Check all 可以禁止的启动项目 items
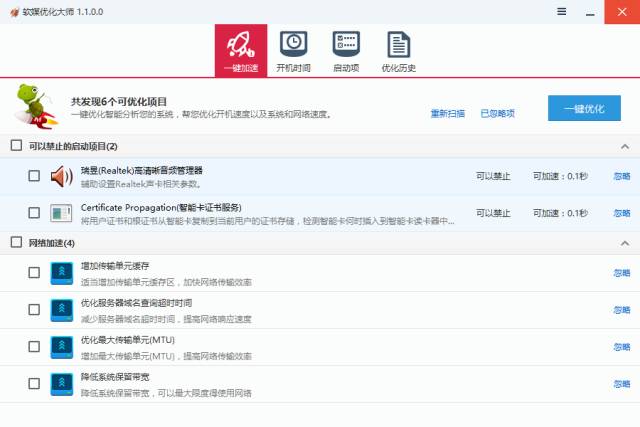The height and width of the screenshot is (427, 640). click(16, 145)
